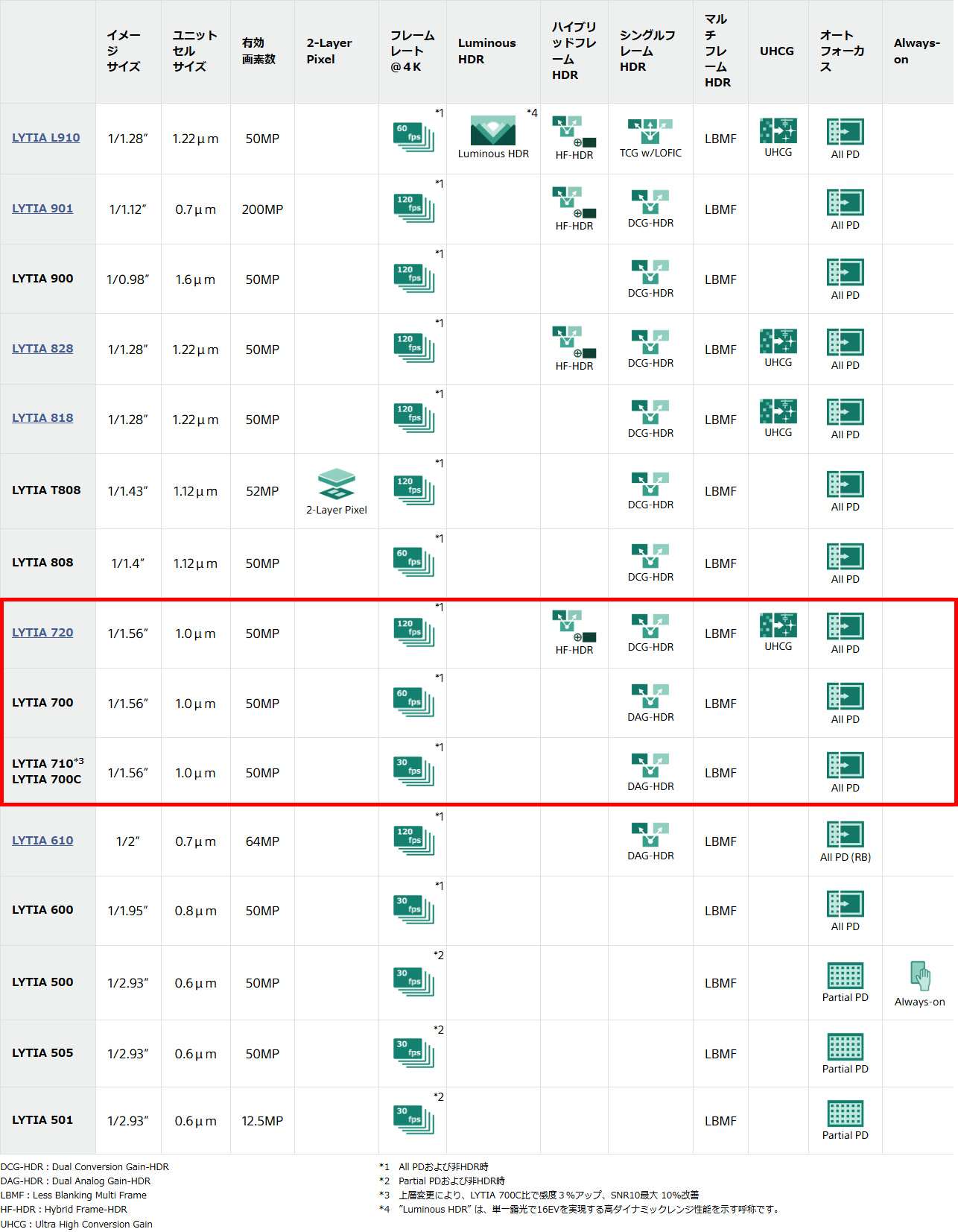Open the LYTIA 818 product link
This screenshot has height=1232, width=958.
tap(42, 418)
